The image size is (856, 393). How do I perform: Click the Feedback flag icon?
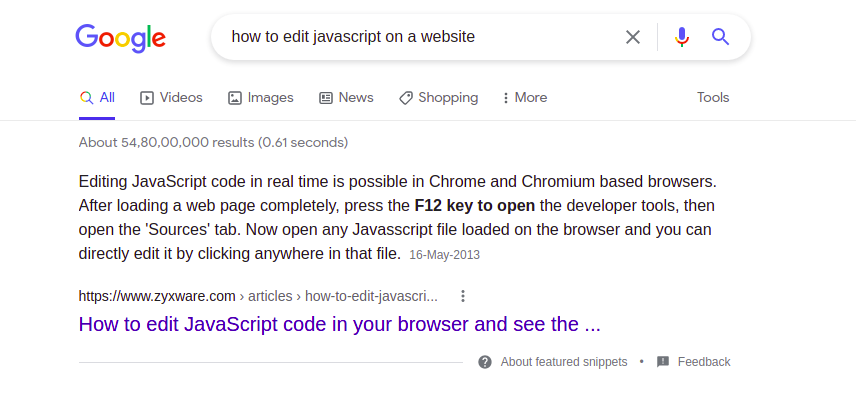(663, 362)
